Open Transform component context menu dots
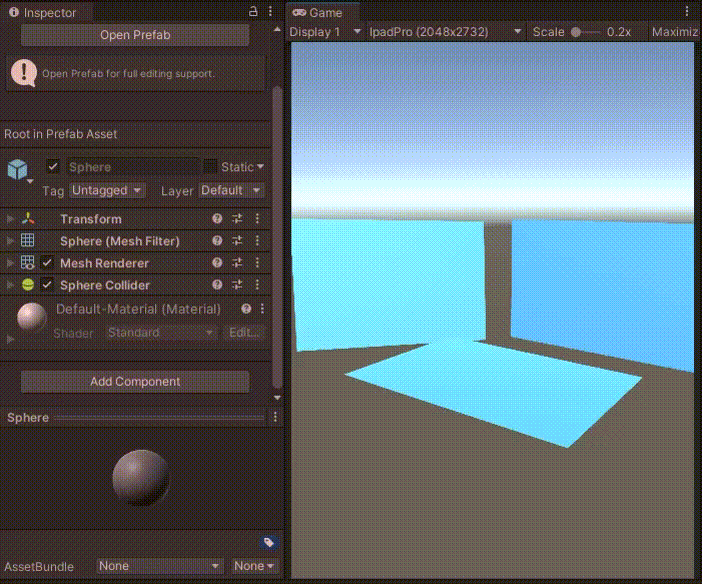The height and width of the screenshot is (584, 702). pos(257,219)
